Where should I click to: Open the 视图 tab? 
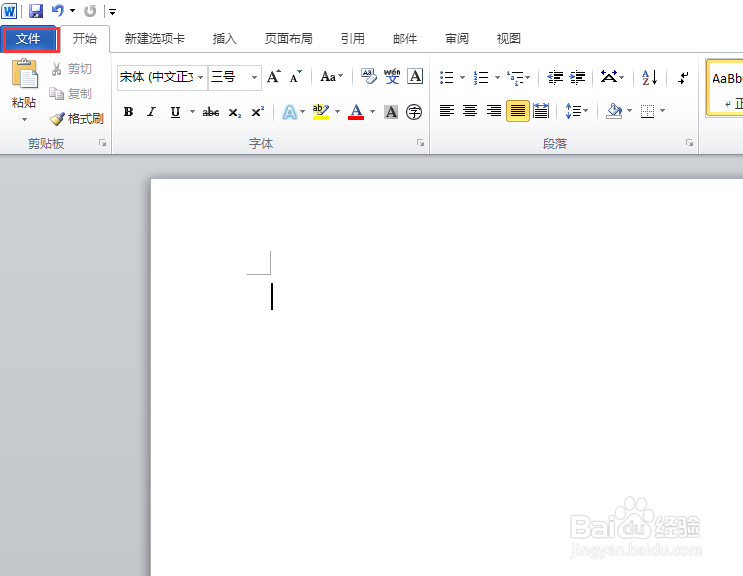tap(508, 39)
